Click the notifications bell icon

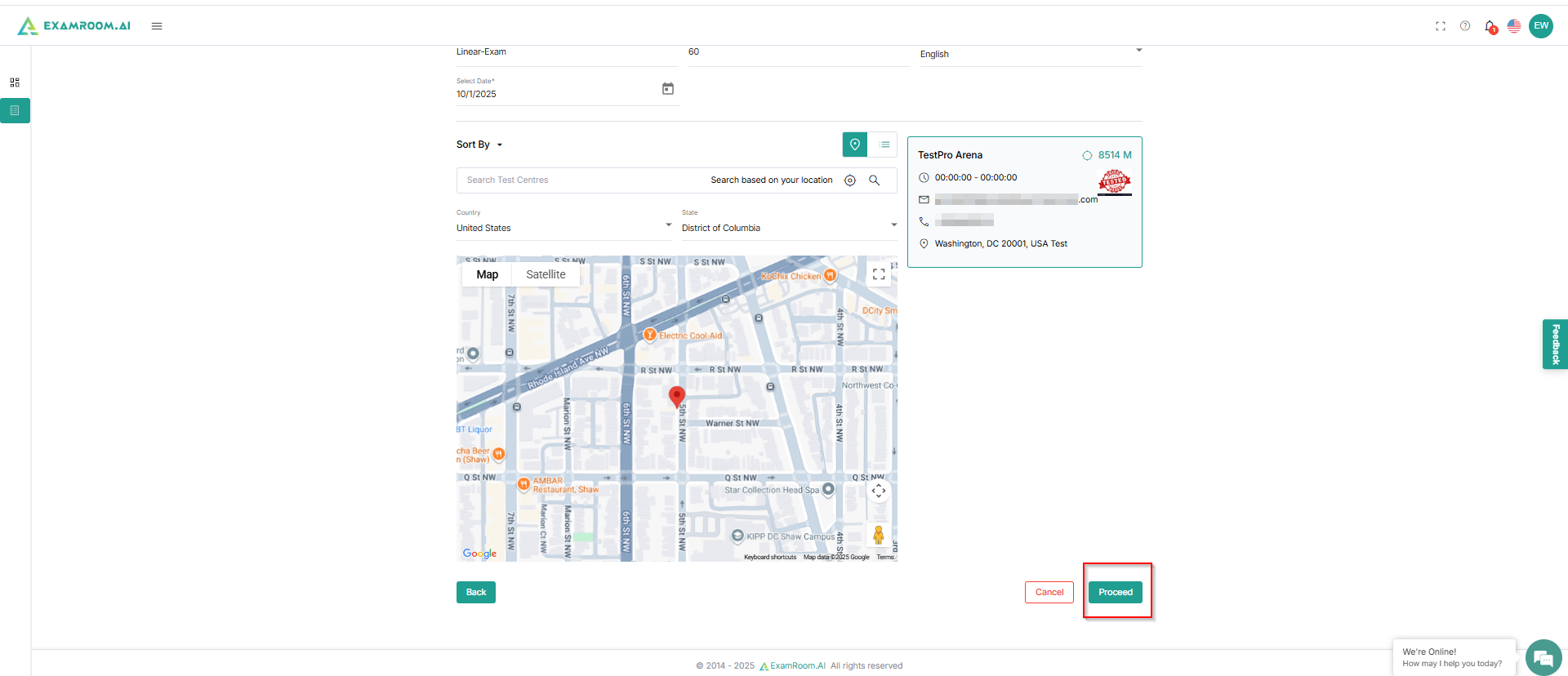click(1490, 26)
